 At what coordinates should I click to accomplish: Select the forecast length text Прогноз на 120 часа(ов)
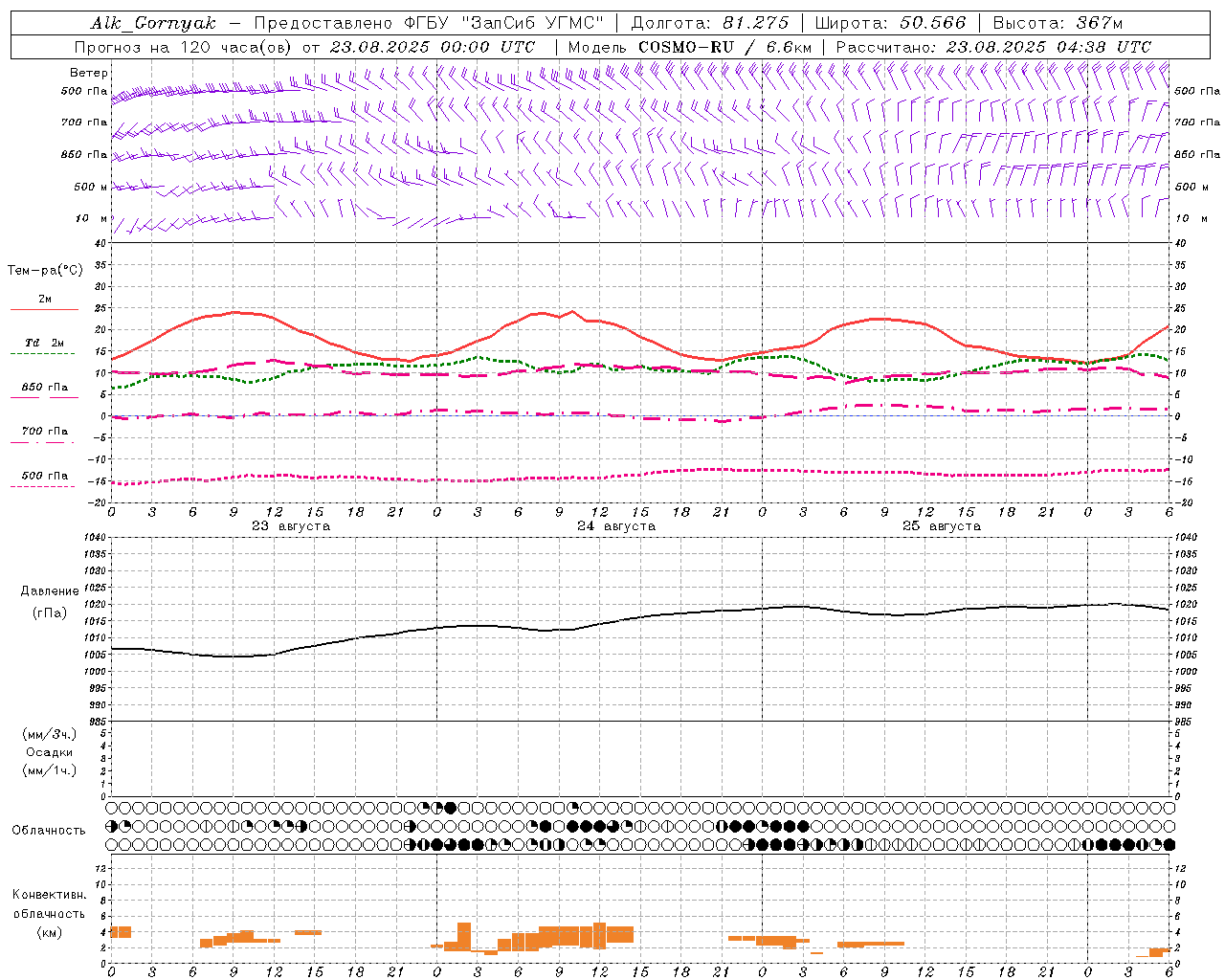184,47
